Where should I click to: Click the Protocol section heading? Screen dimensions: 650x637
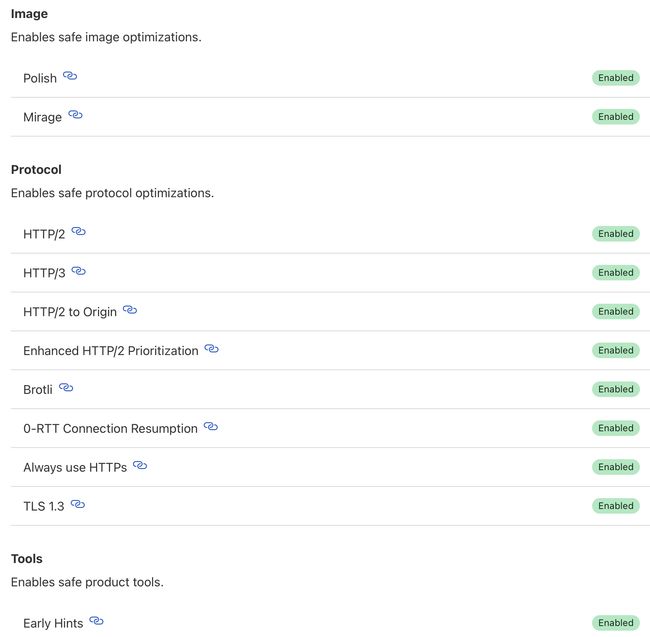(x=36, y=170)
